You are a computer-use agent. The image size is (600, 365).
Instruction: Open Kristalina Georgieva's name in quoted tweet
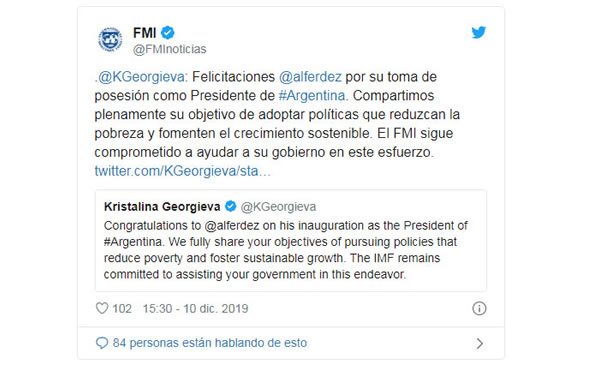[x=162, y=207]
